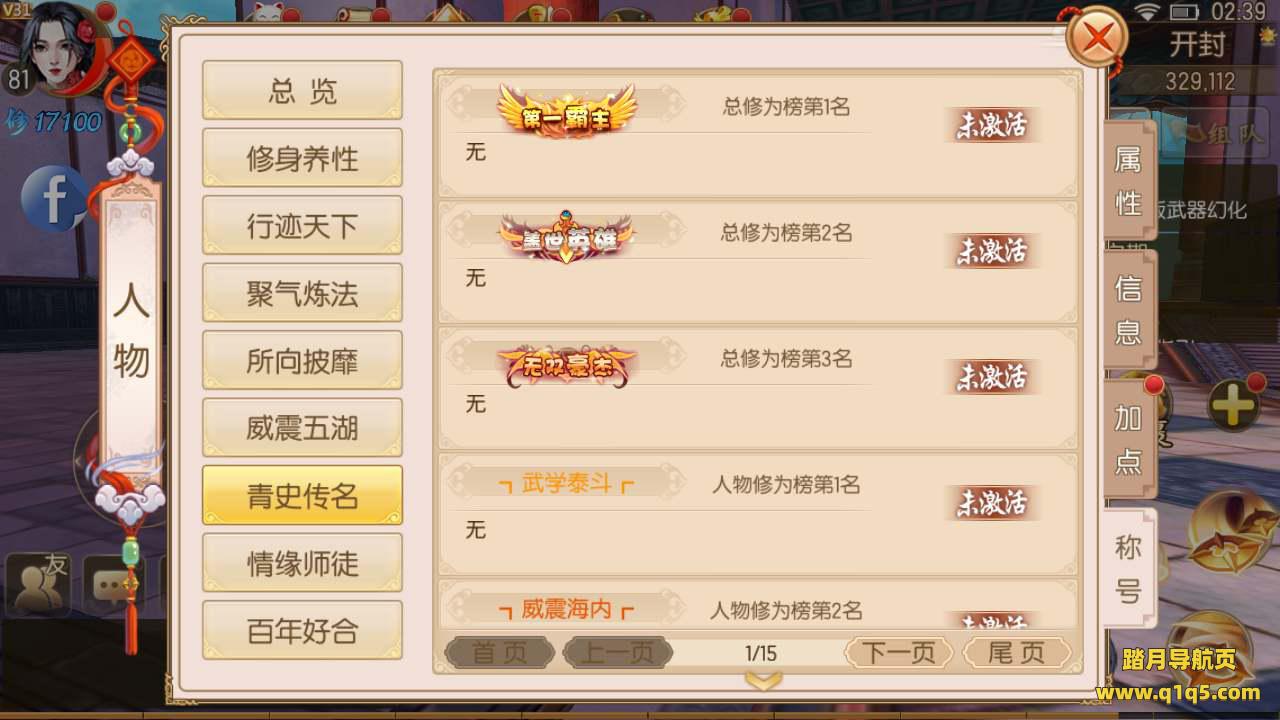Select the 盖世英雄 title badge
This screenshot has height=720, width=1280.
coord(566,236)
